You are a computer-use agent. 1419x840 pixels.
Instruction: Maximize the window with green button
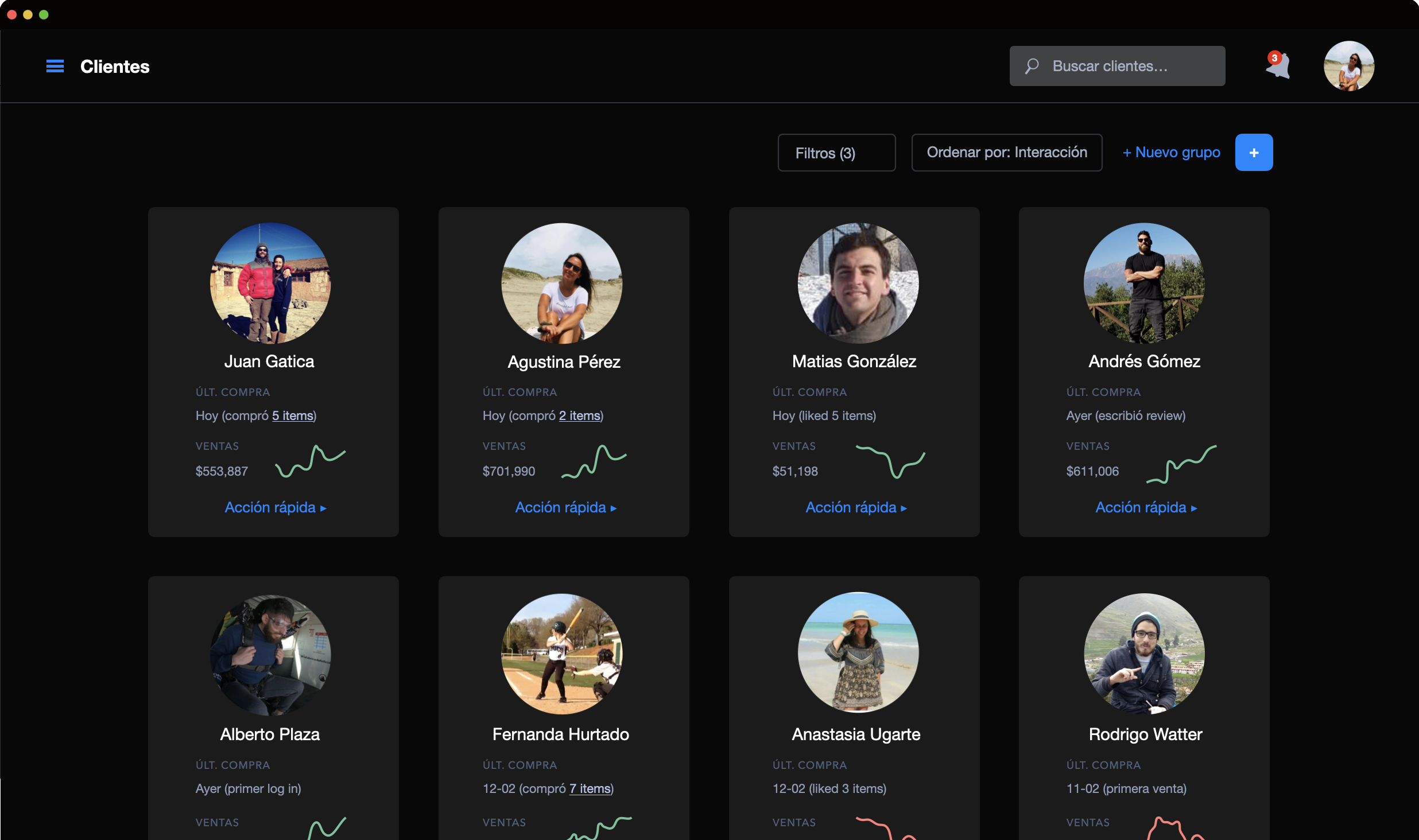44,14
